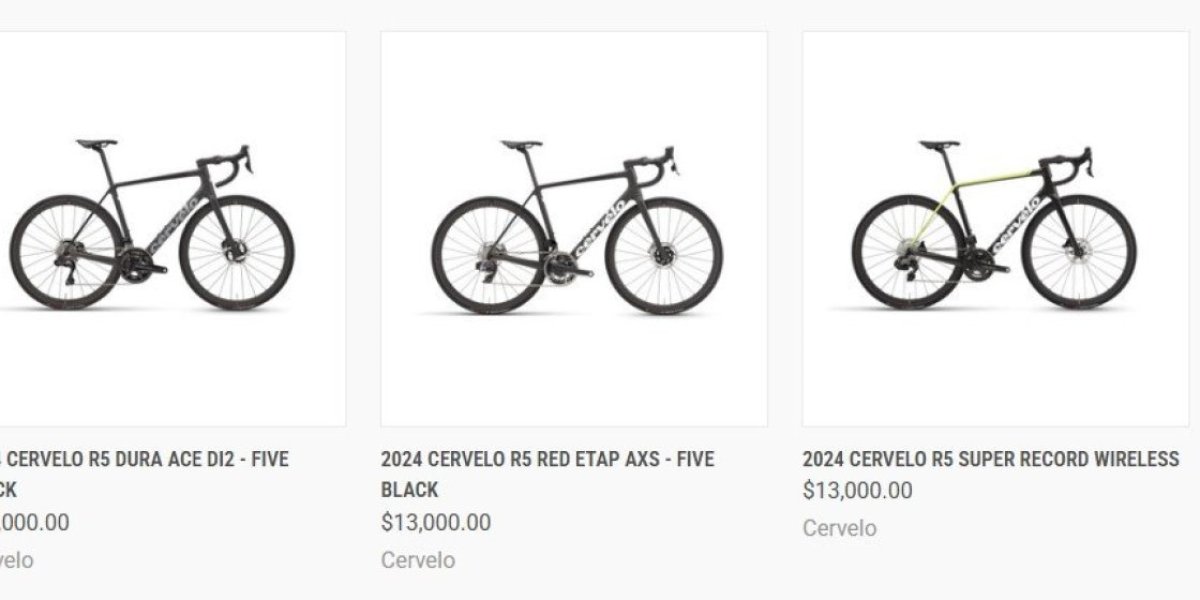Click the saddle of the Dura Ace Di2 bike
The image size is (1200, 600).
coord(96,144)
